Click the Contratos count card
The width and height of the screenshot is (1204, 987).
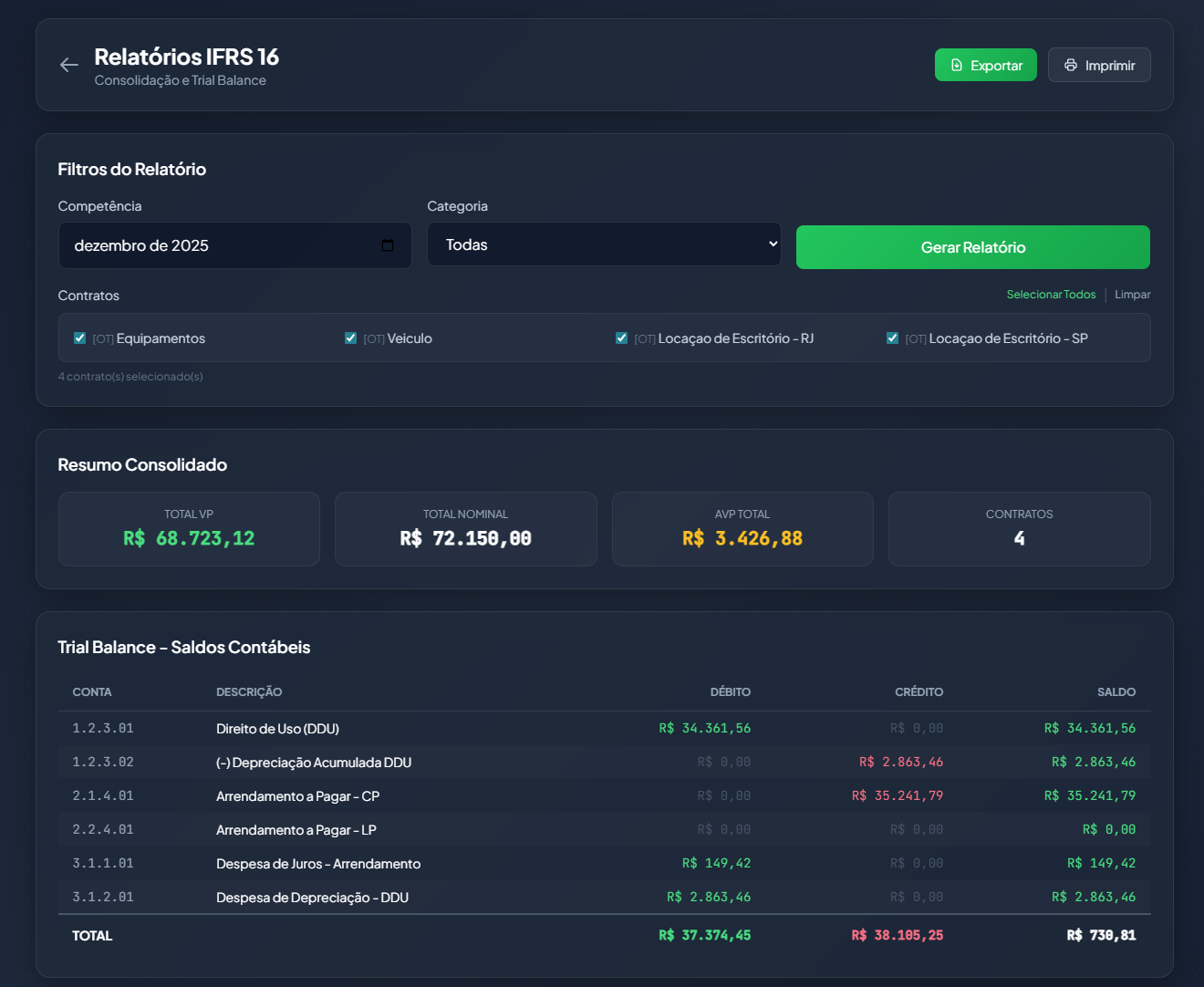tap(1019, 529)
